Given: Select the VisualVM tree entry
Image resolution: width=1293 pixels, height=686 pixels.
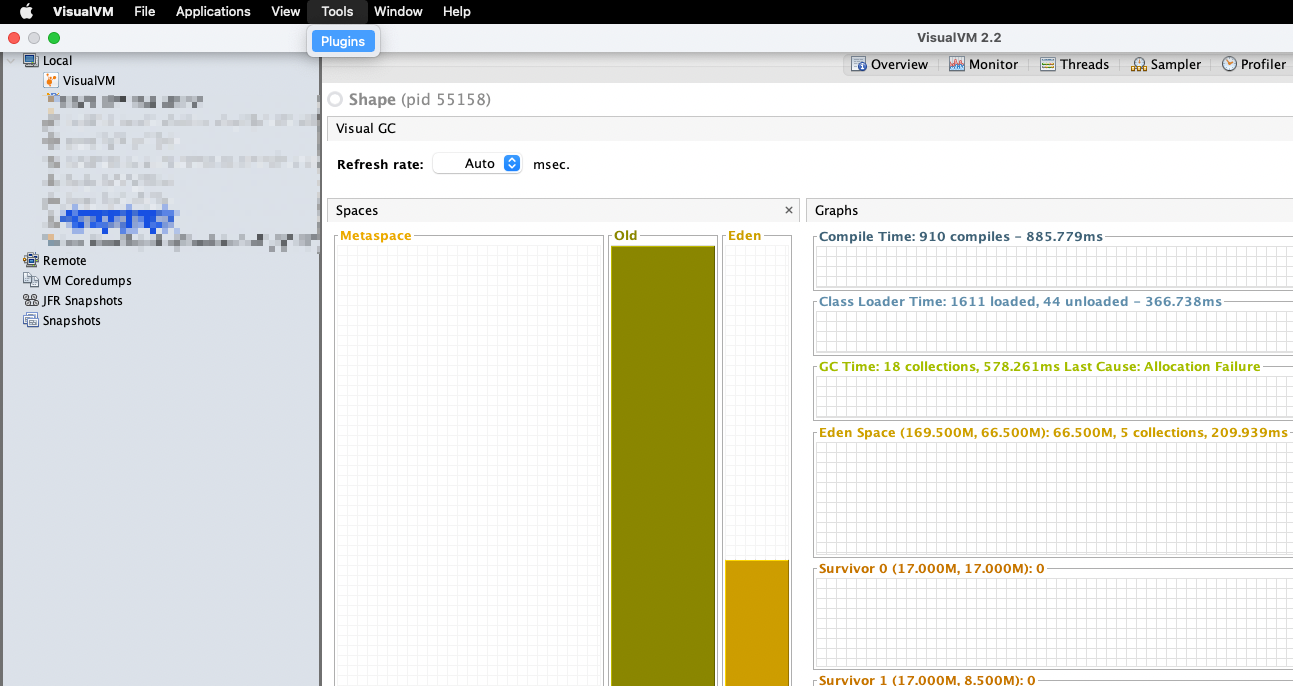Looking at the screenshot, I should pos(88,80).
